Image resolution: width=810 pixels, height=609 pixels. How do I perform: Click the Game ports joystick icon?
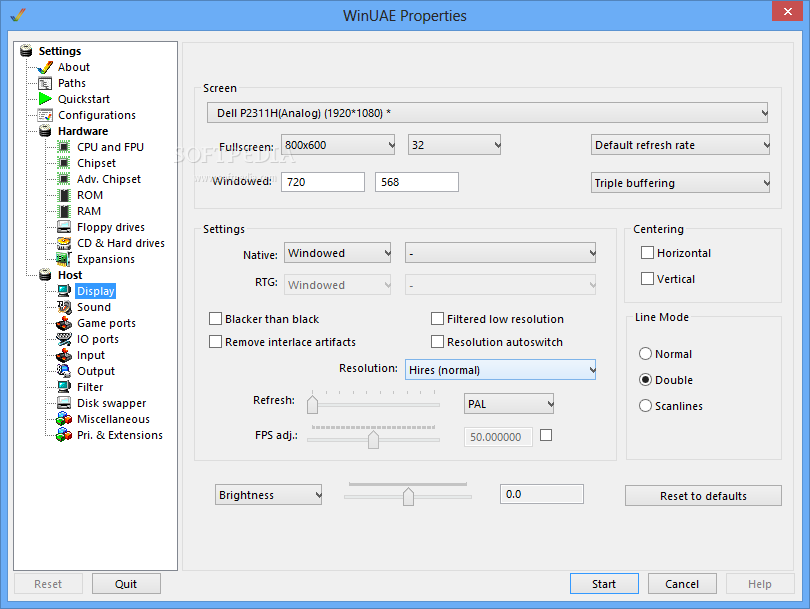(x=64, y=323)
